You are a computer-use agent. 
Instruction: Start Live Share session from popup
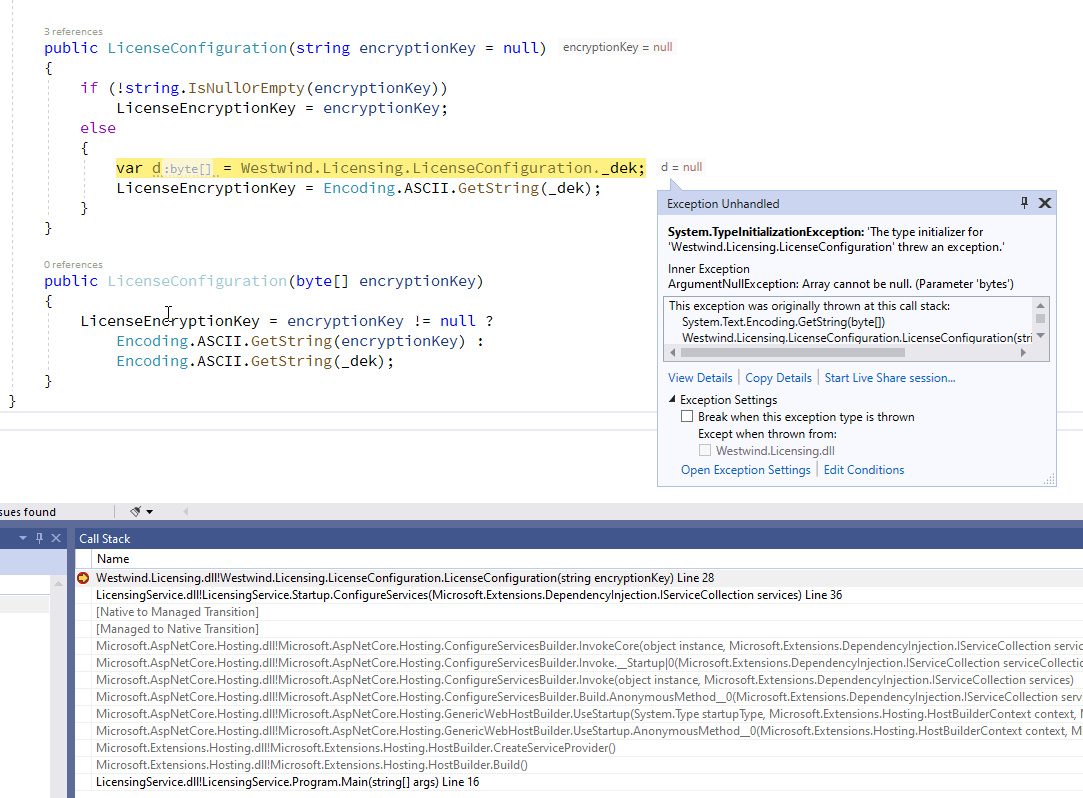tap(889, 378)
